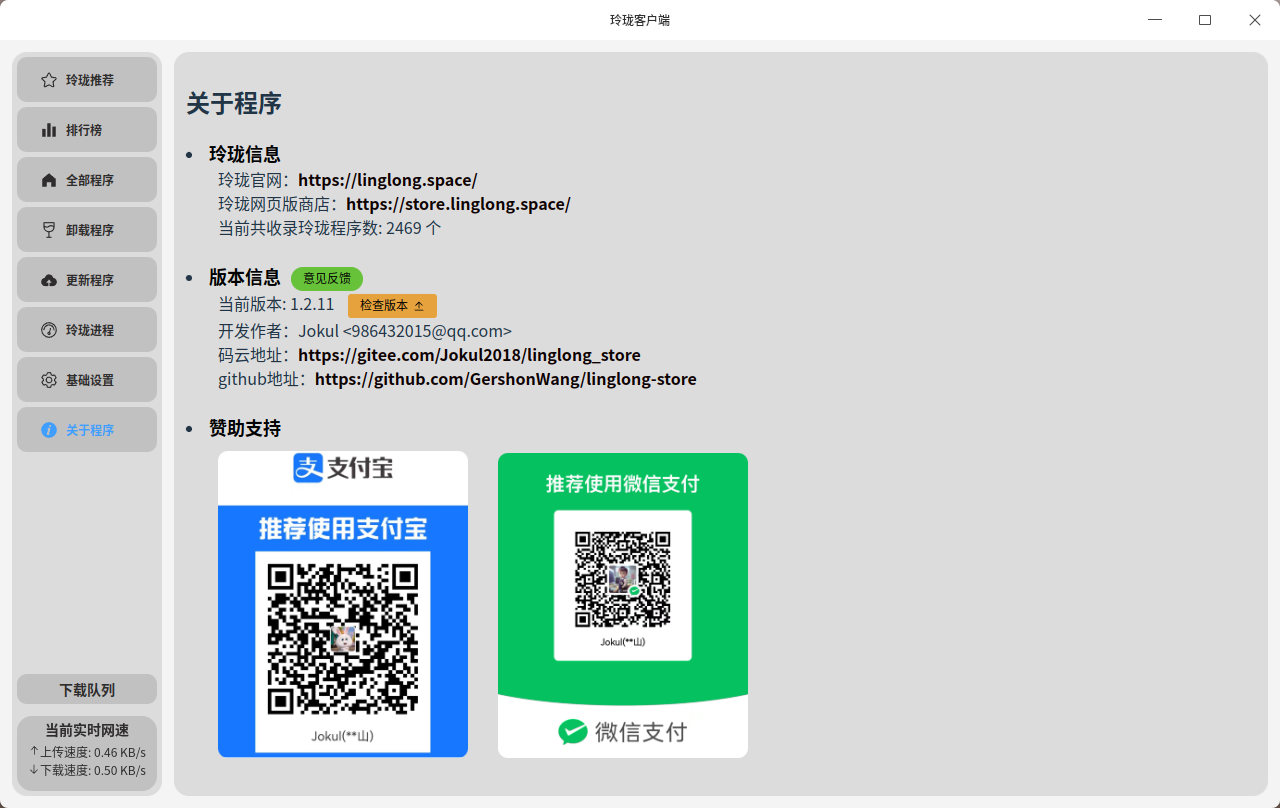
Task: Open the linglong.space official site link
Action: [x=388, y=180]
